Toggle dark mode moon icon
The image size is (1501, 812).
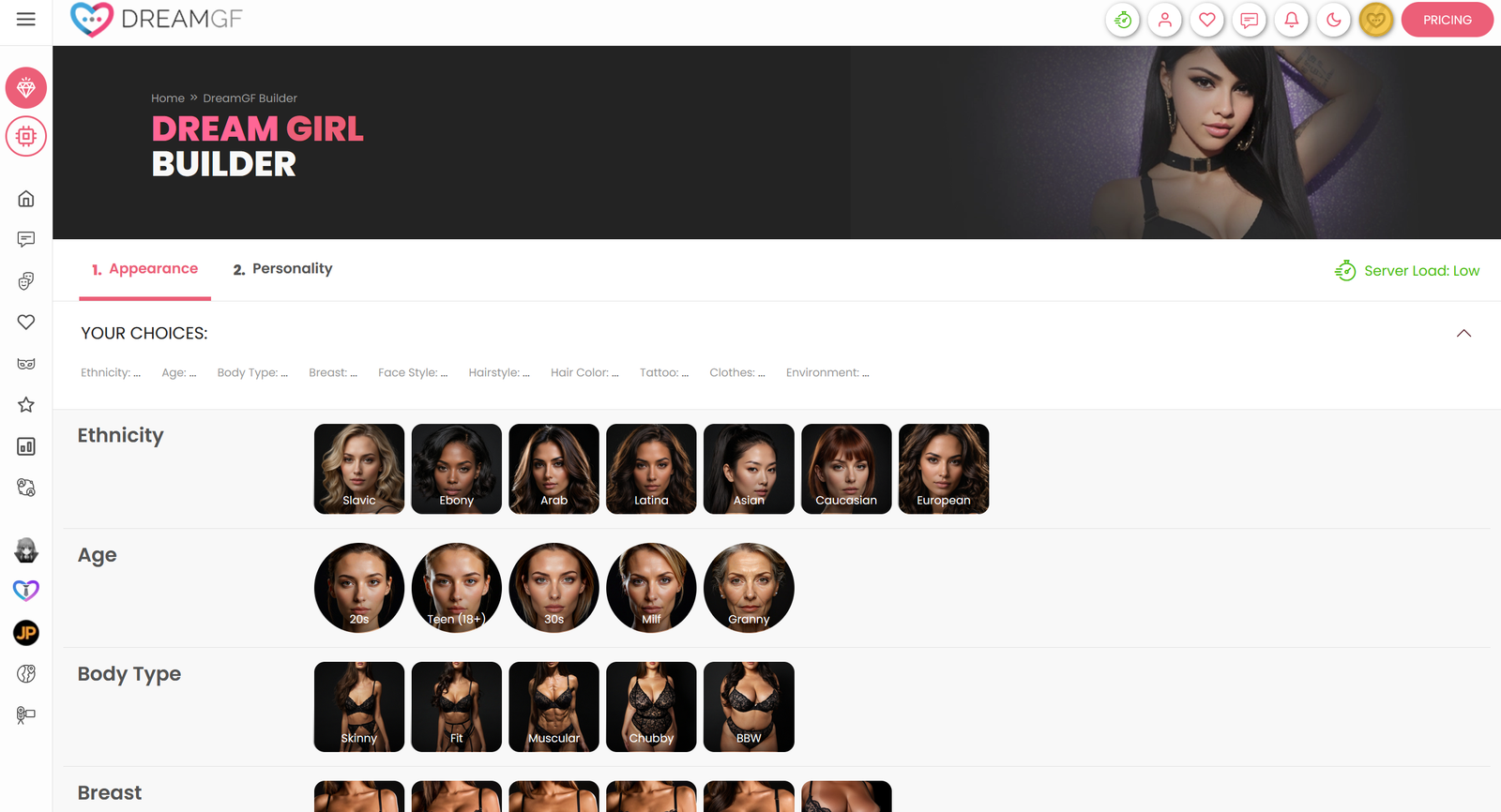[x=1334, y=20]
